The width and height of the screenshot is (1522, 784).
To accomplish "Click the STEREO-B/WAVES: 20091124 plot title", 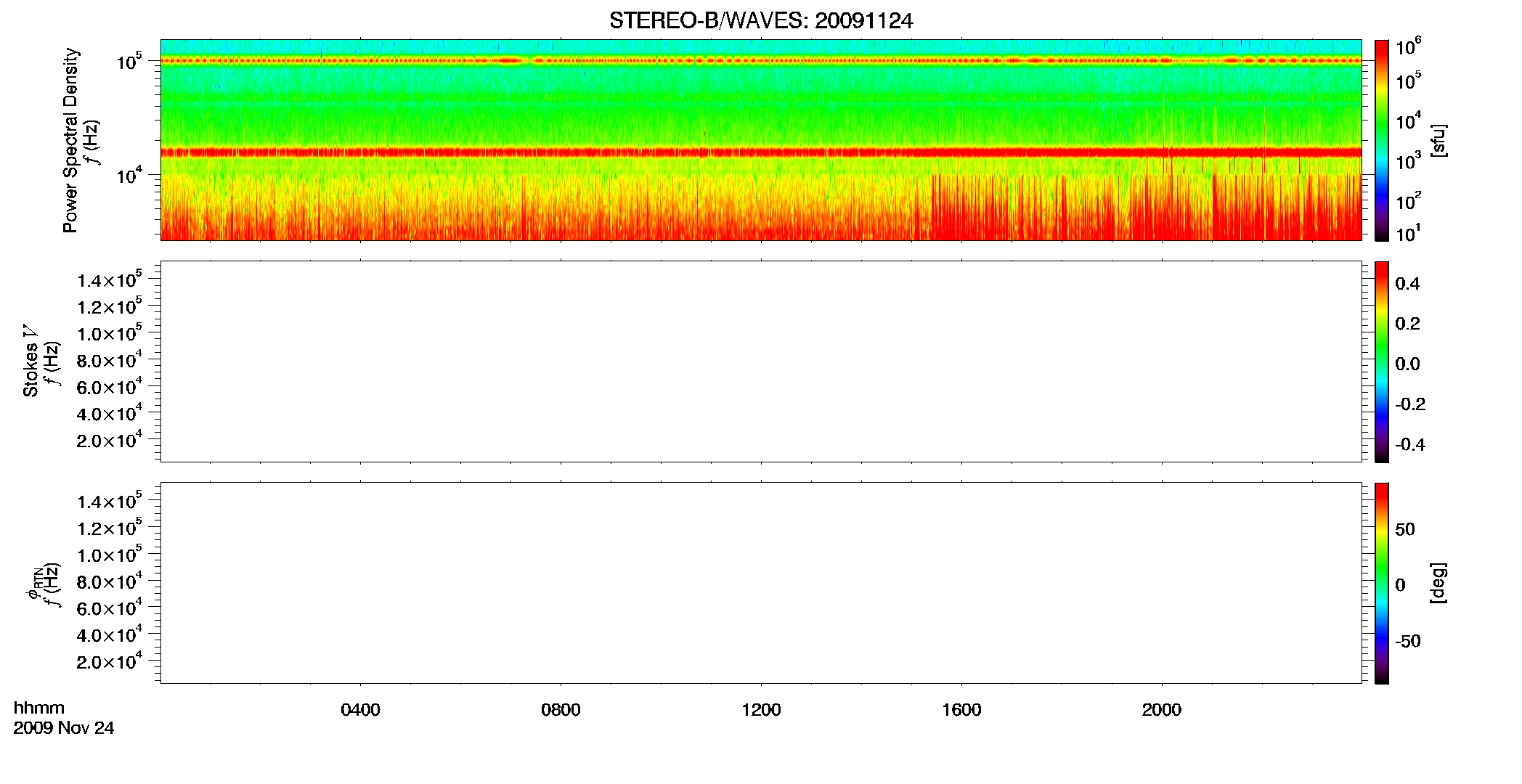I will (x=761, y=21).
